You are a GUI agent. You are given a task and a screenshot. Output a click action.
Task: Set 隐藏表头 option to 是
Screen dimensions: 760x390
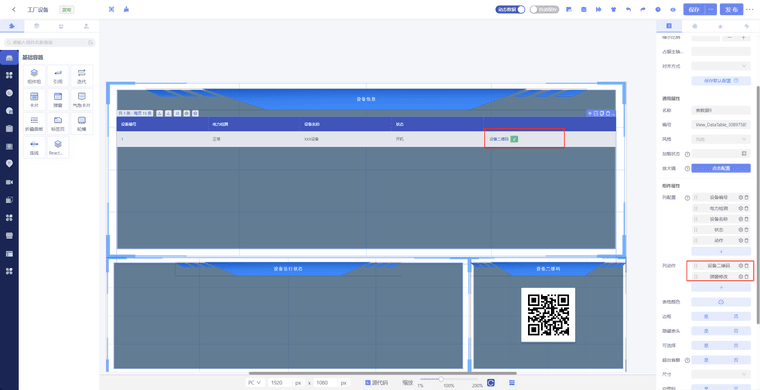pyautogui.click(x=706, y=331)
